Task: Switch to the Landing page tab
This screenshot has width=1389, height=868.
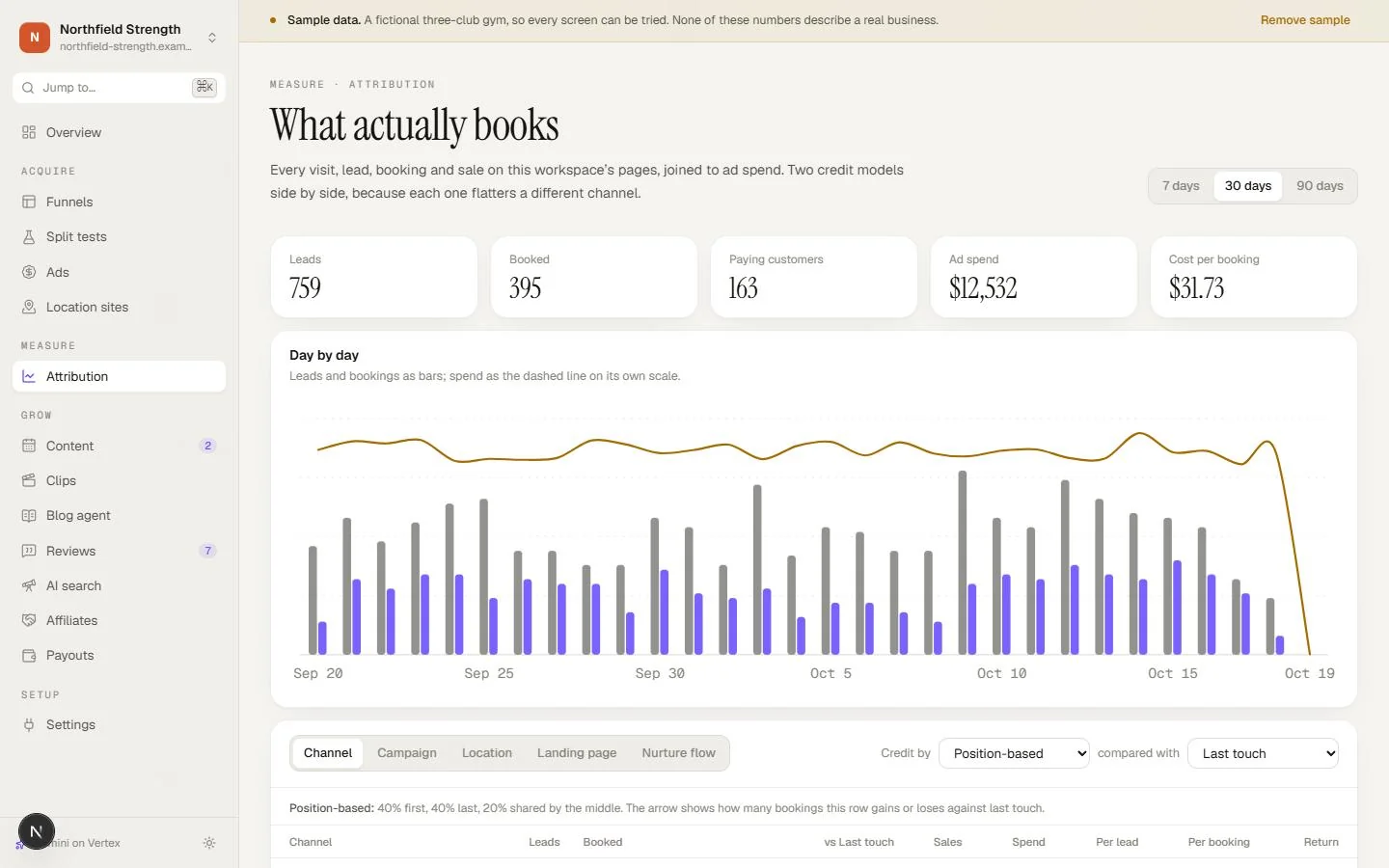Action: tap(577, 753)
